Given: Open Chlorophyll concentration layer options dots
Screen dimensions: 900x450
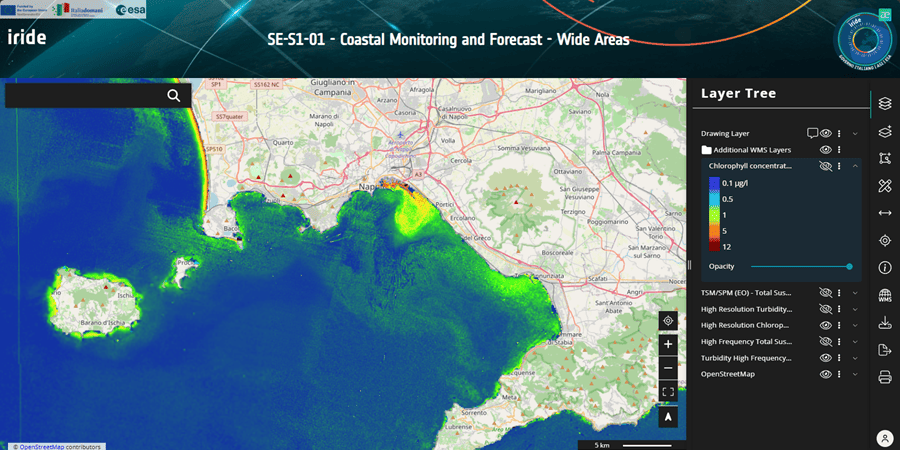Looking at the screenshot, I should click(x=839, y=166).
